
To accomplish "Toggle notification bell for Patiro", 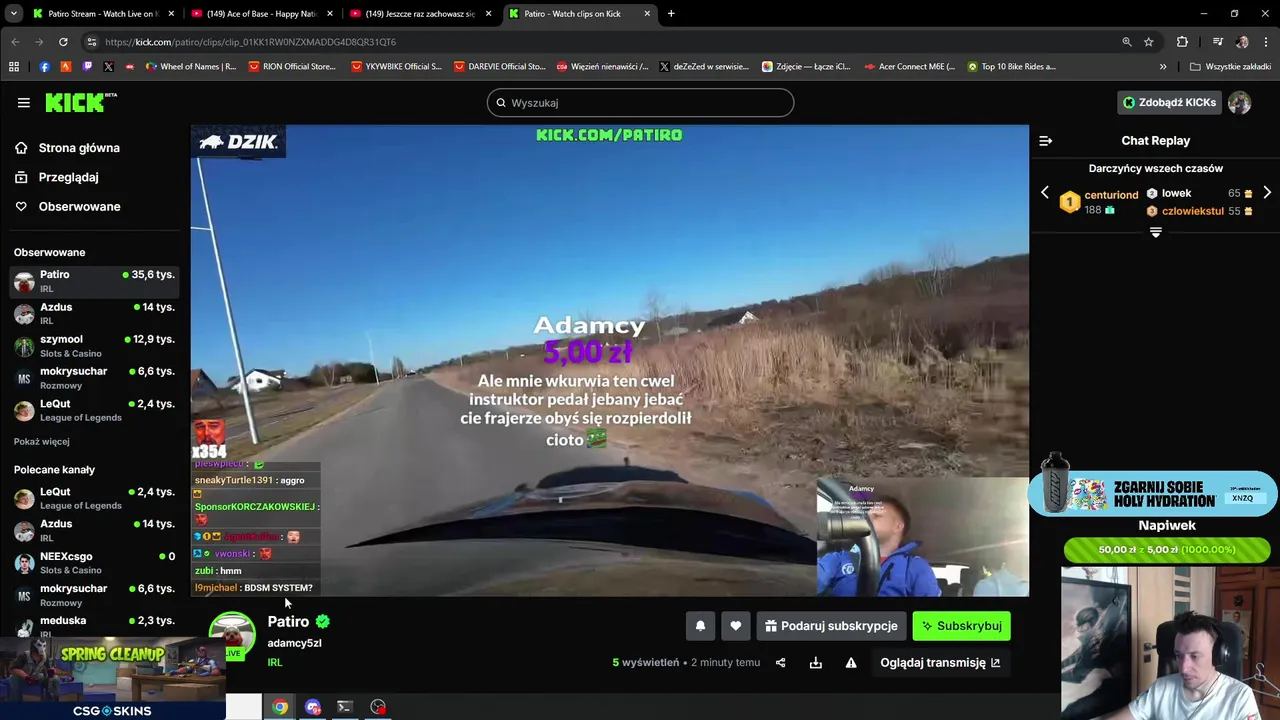I will (700, 626).
